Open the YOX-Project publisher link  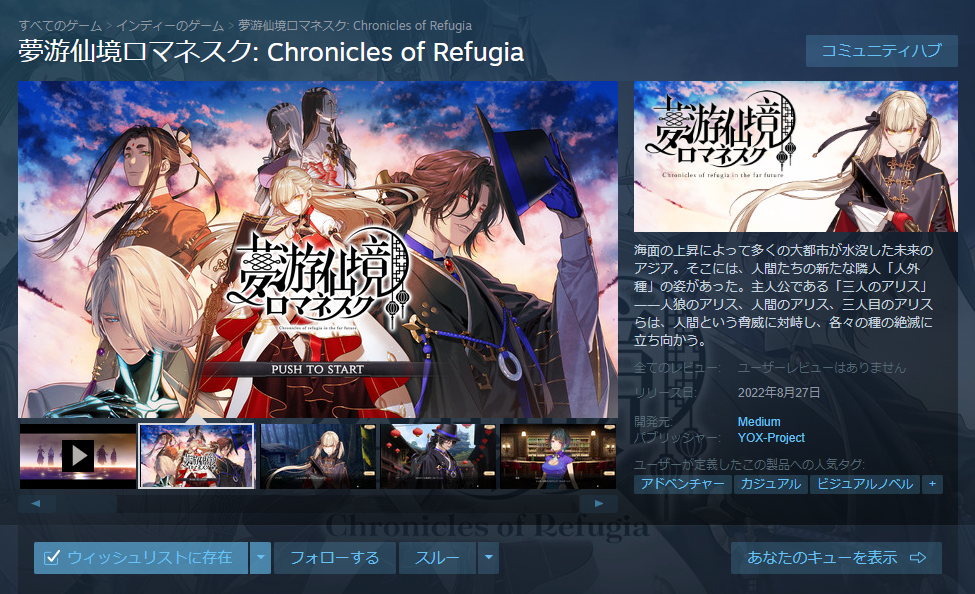tap(771, 438)
